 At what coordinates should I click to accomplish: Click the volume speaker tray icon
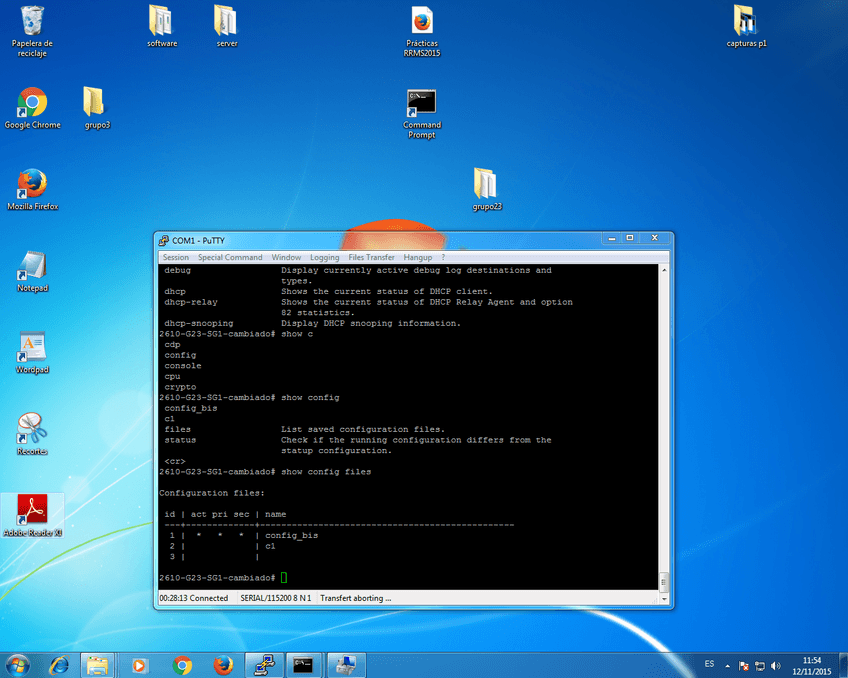point(776,665)
